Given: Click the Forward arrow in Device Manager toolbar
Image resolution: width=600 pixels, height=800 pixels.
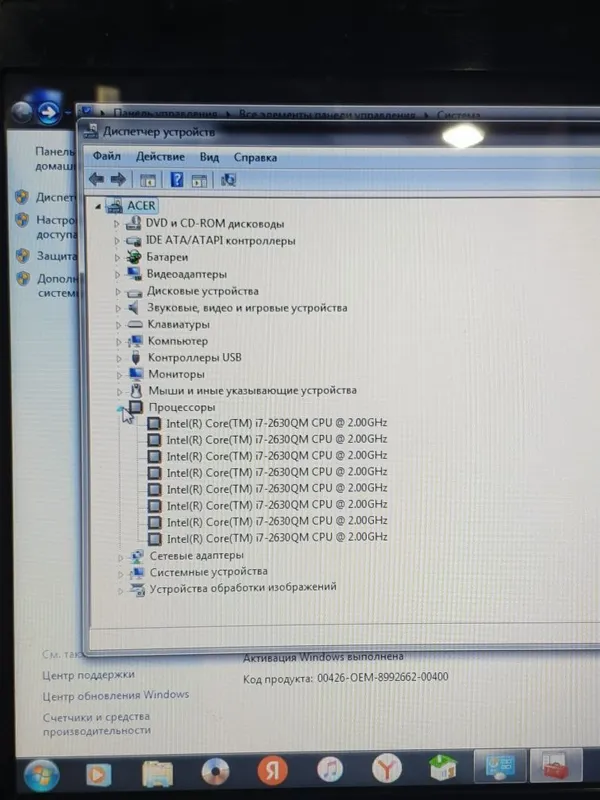Looking at the screenshot, I should pyautogui.click(x=118, y=179).
